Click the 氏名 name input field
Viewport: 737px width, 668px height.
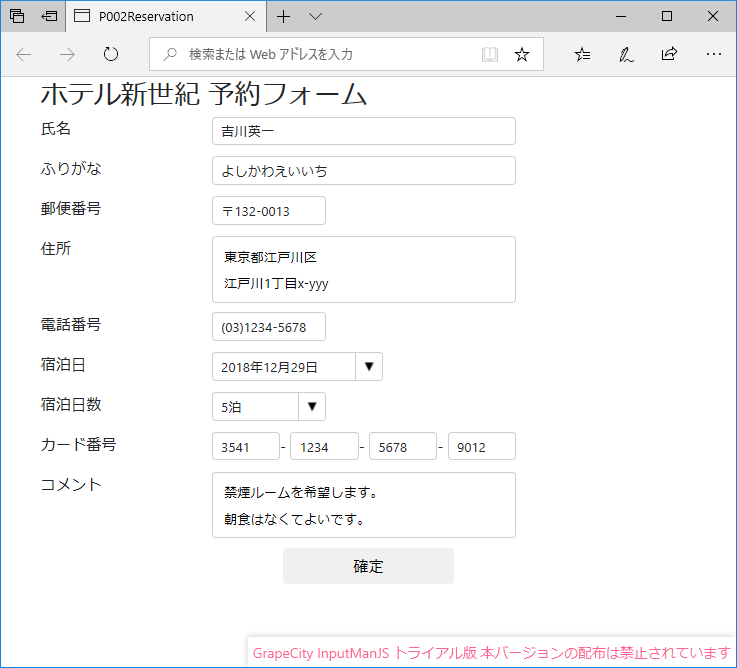click(x=363, y=131)
